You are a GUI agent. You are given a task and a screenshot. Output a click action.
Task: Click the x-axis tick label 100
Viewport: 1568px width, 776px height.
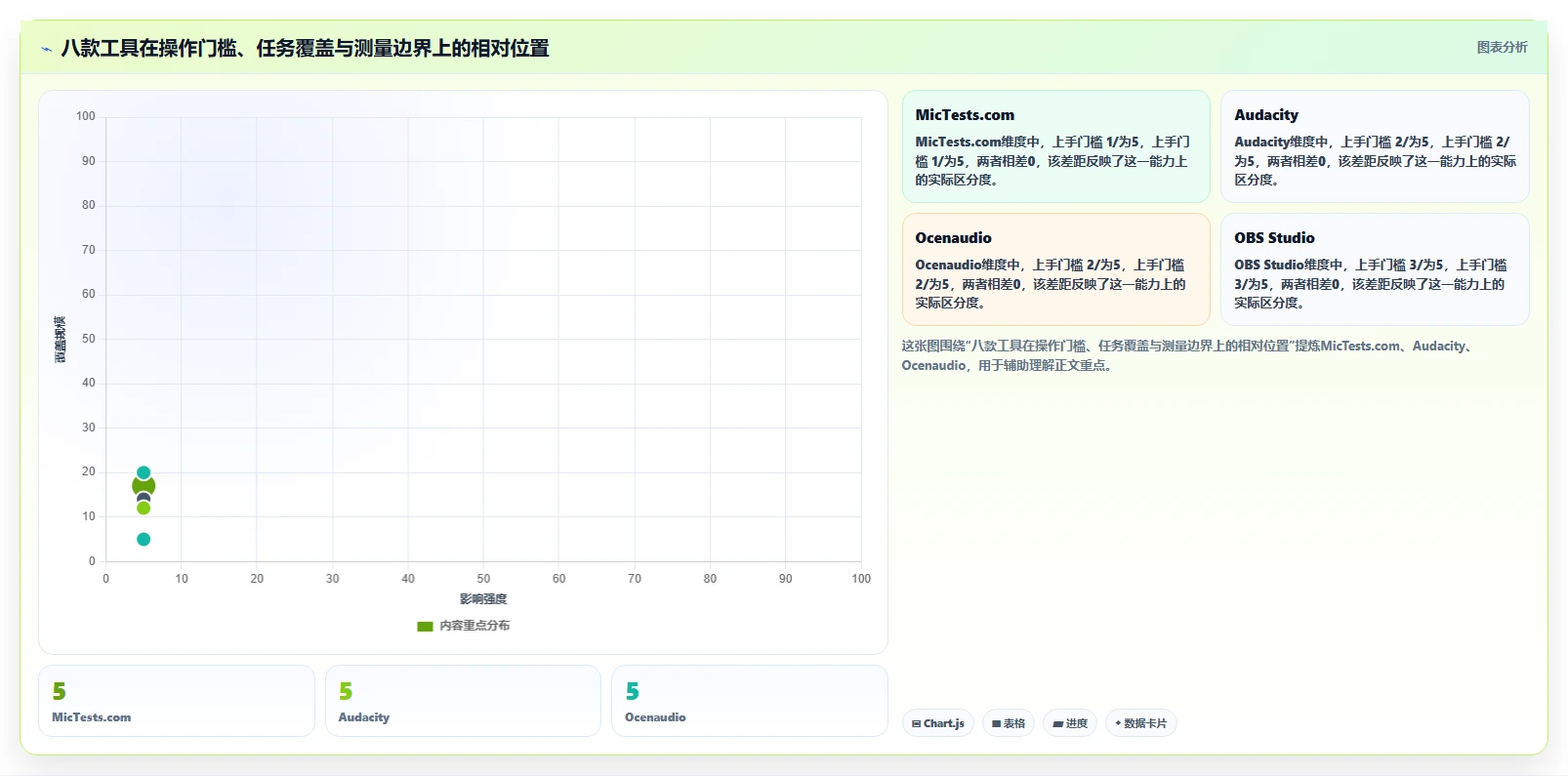(861, 579)
